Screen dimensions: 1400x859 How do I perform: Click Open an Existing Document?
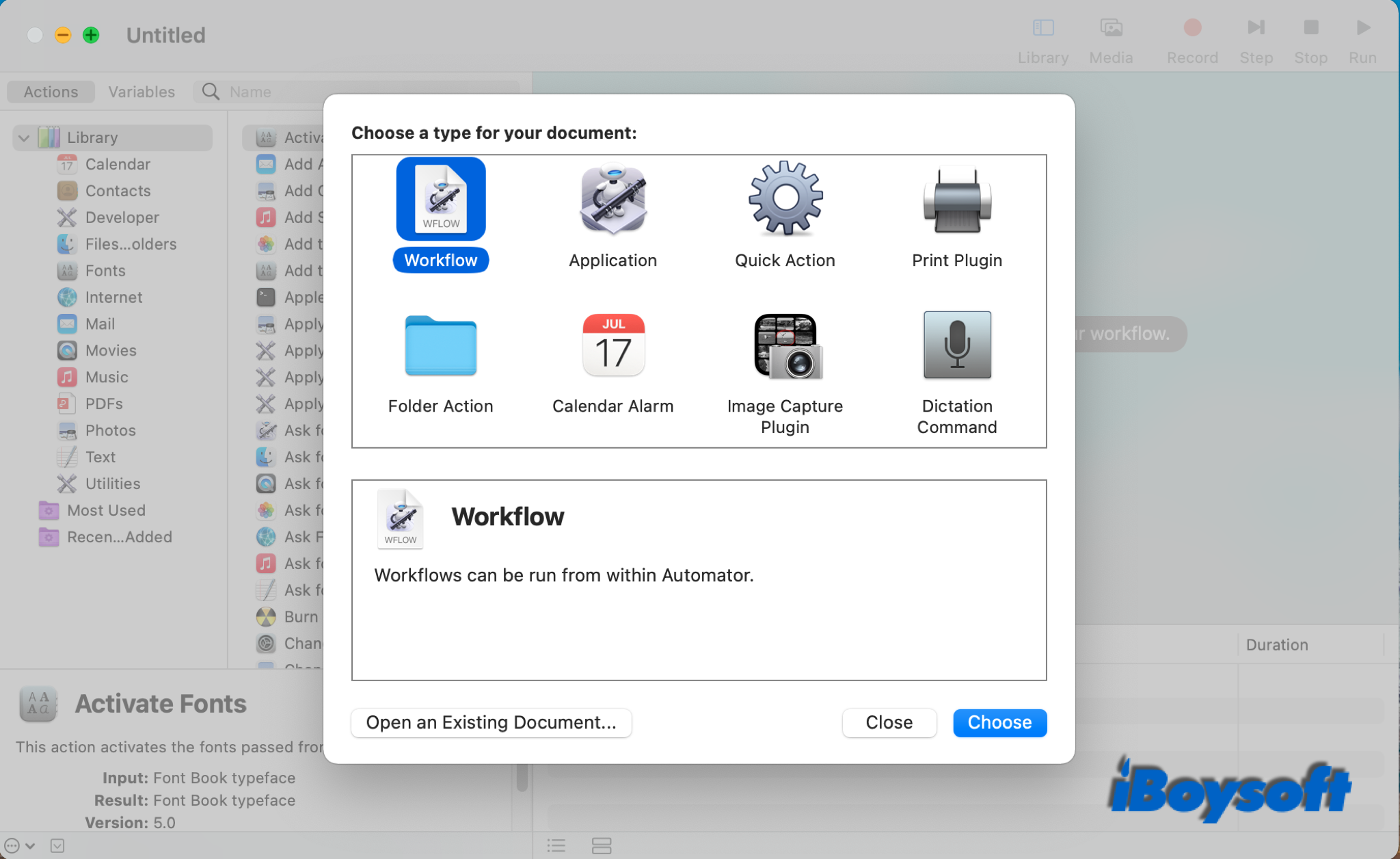(490, 722)
